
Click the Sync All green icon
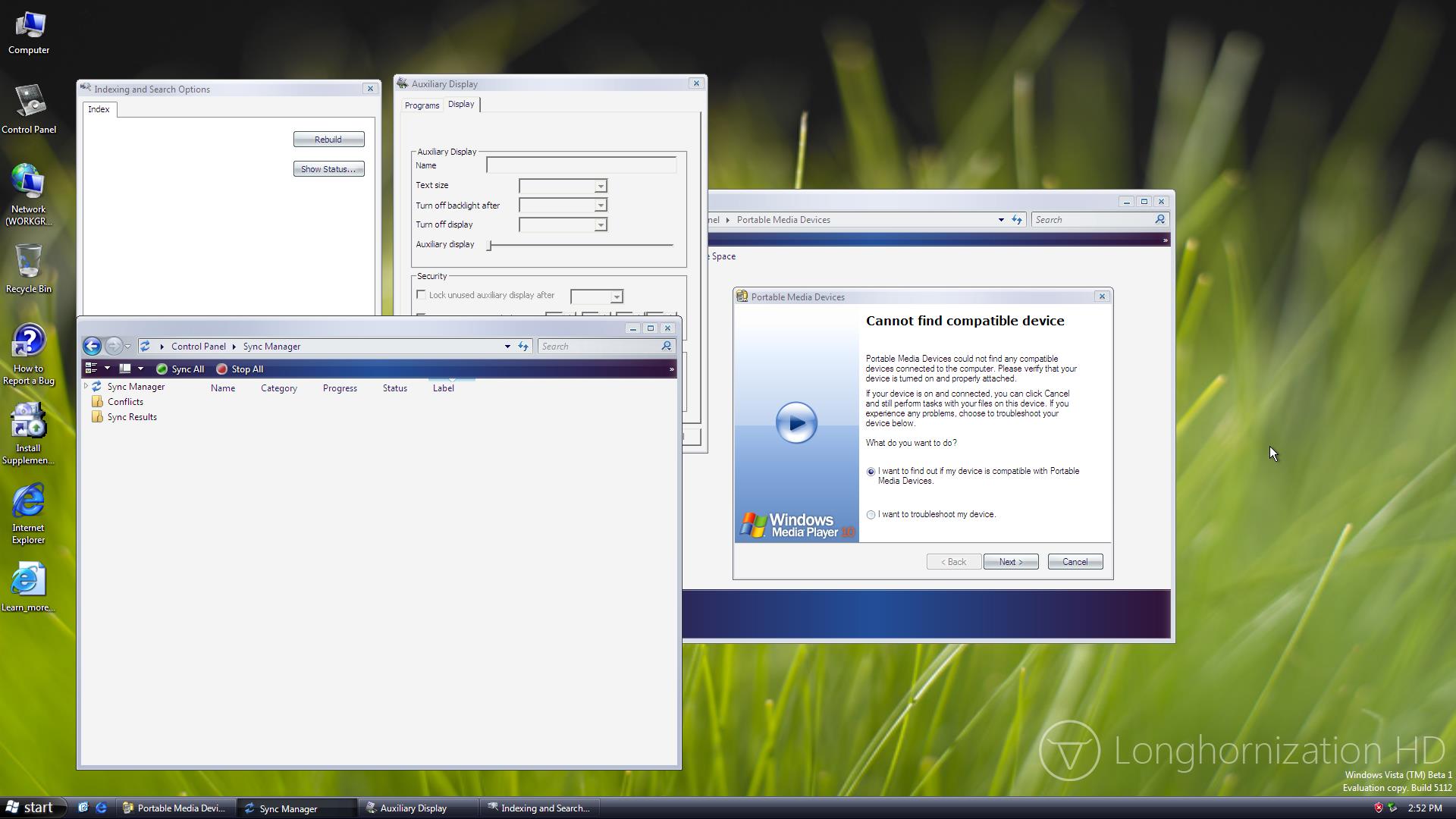[162, 369]
